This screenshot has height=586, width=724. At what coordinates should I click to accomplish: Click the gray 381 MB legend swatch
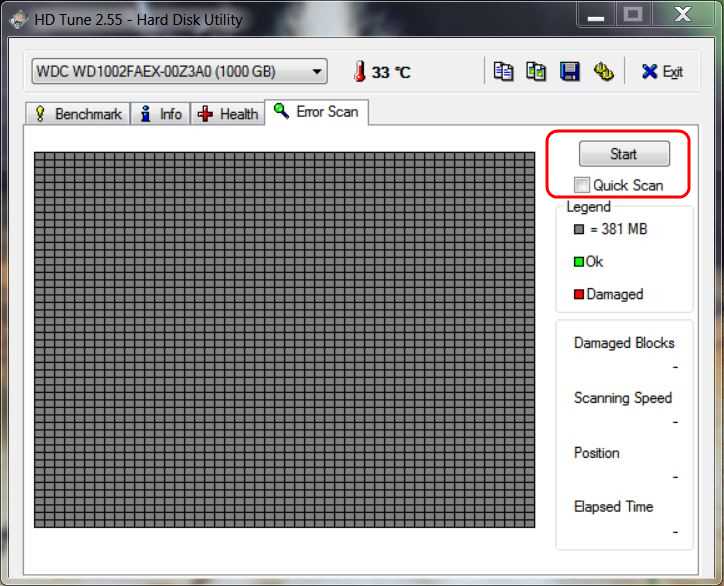click(x=579, y=229)
